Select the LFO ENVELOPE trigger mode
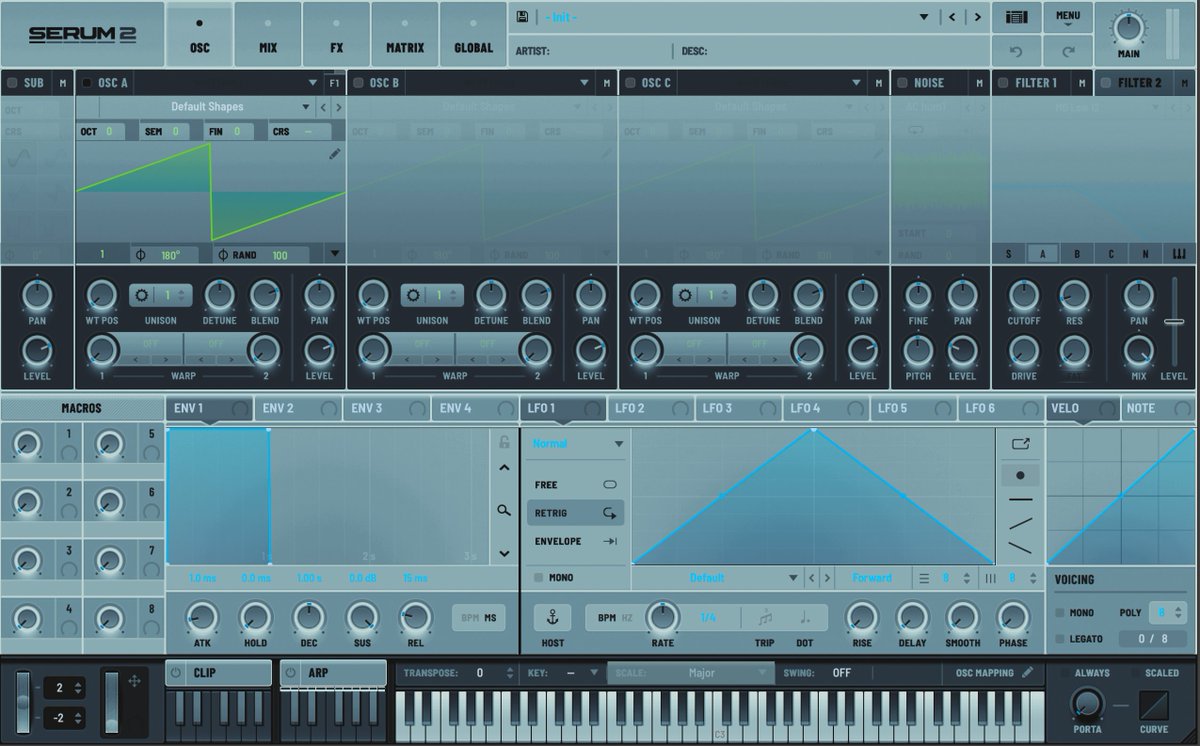The width and height of the screenshot is (1200, 746). coord(576,541)
